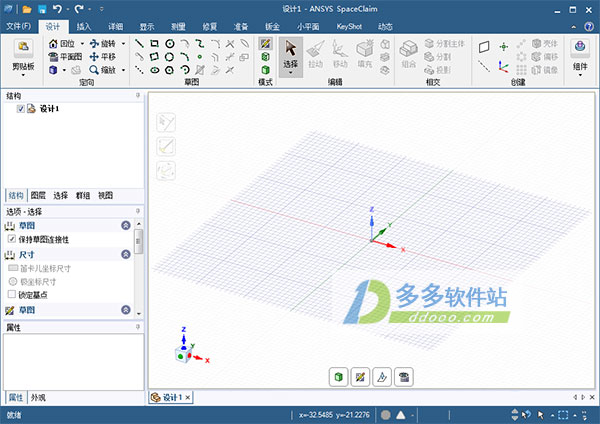Switch to 3D mode in ribbon
This screenshot has width=600, height=424.
tap(265, 70)
